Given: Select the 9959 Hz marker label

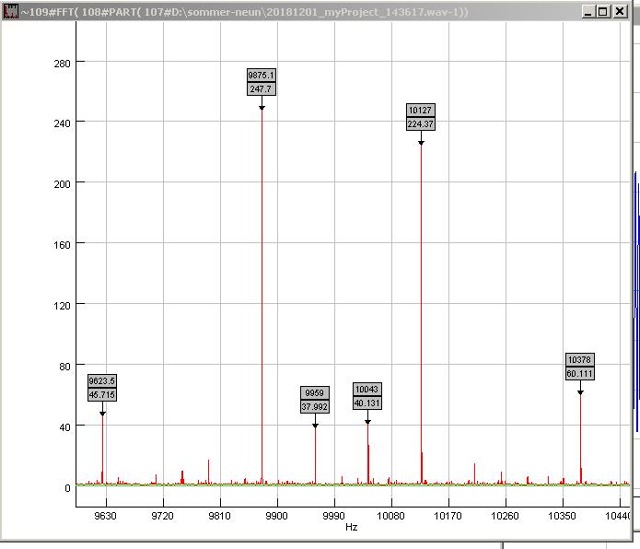Looking at the screenshot, I should (315, 393).
